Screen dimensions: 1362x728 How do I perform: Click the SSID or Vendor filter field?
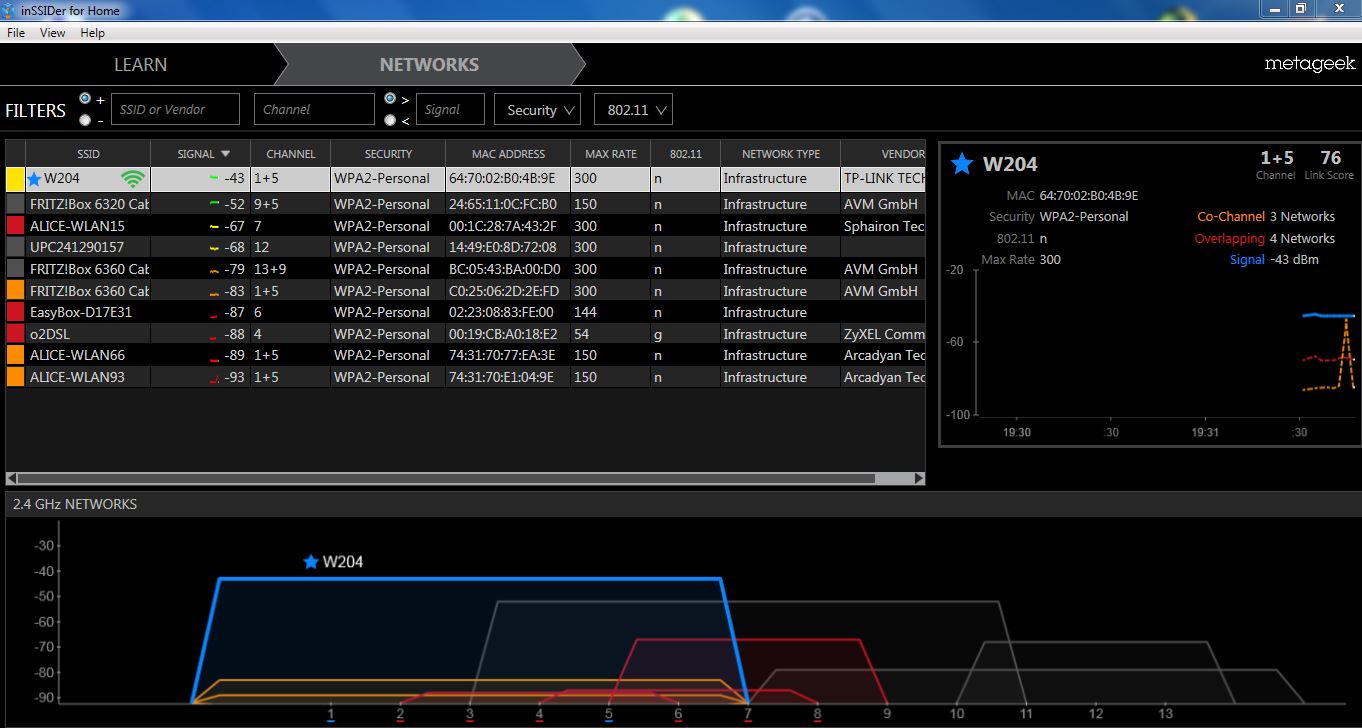pos(175,110)
